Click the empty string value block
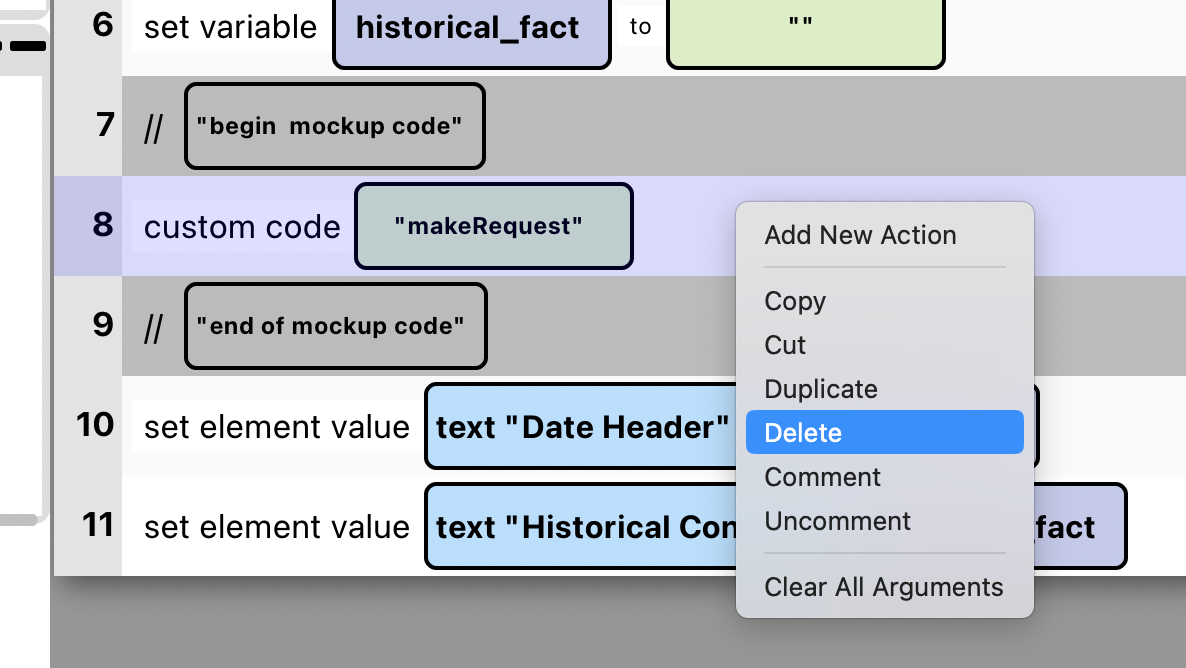The width and height of the screenshot is (1186, 668). [x=806, y=30]
